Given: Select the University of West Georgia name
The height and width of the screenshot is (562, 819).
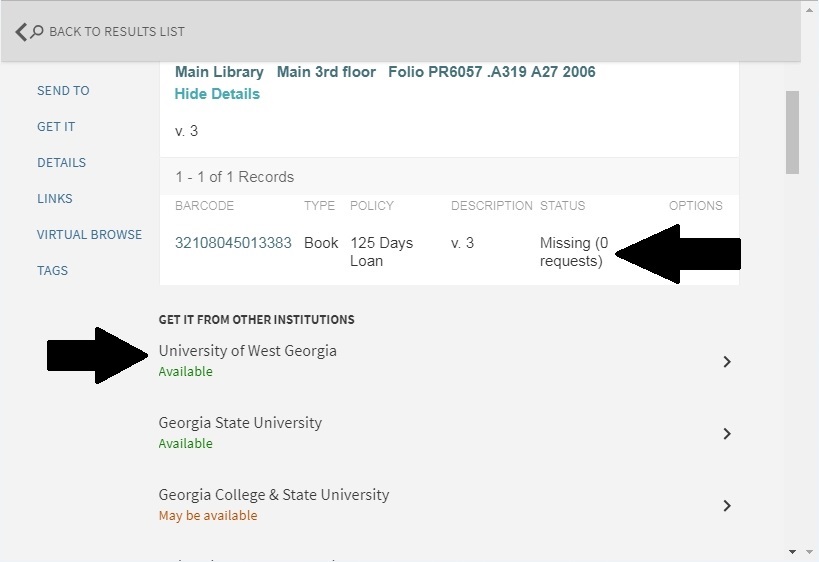Looking at the screenshot, I should coord(247,351).
